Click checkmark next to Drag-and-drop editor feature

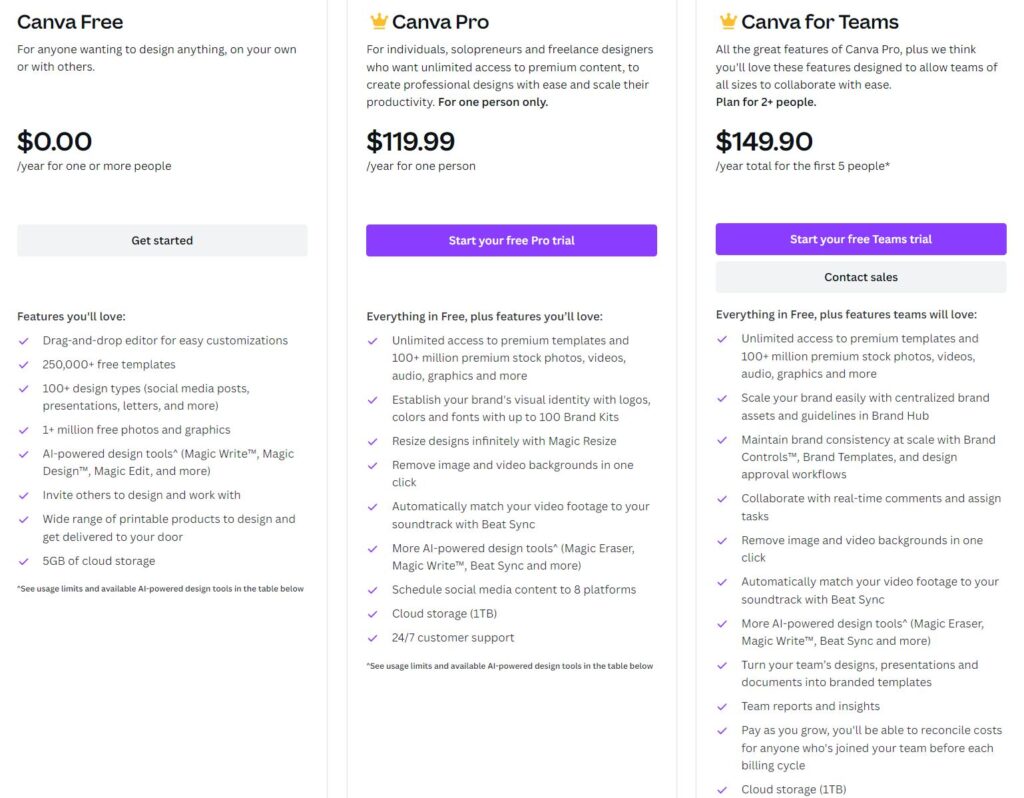tap(24, 341)
